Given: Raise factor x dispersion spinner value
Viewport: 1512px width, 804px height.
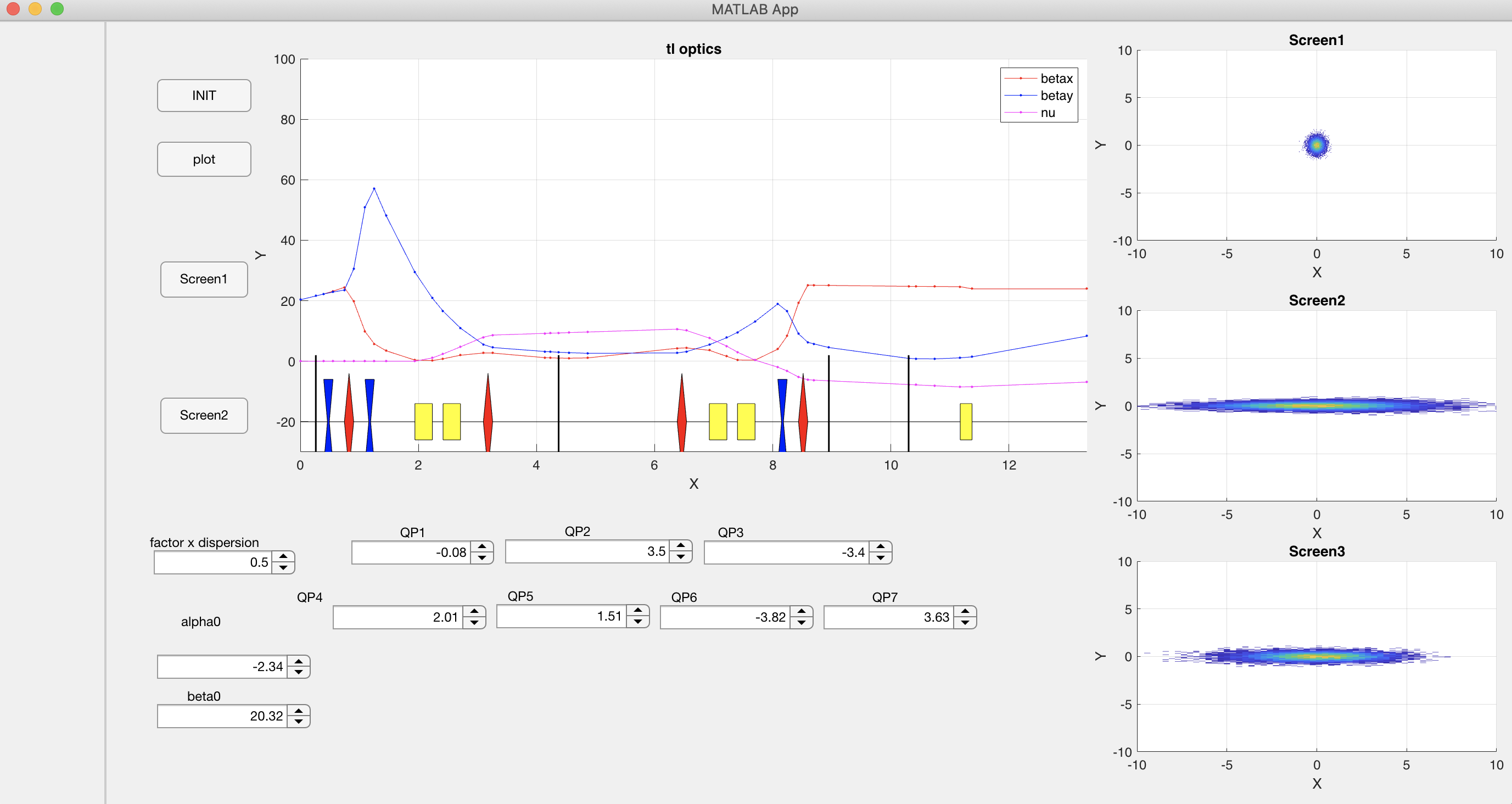Looking at the screenshot, I should click(x=283, y=556).
